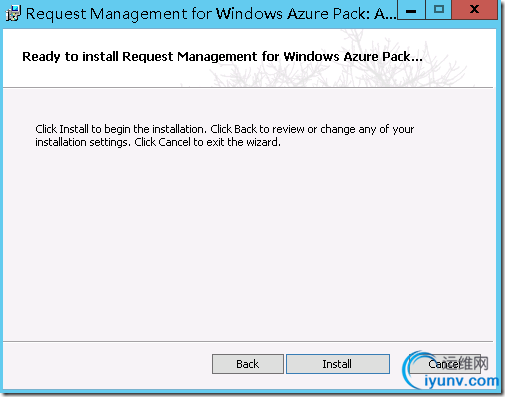
Task: Minimize the Request Management installer window
Action: click(411, 10)
